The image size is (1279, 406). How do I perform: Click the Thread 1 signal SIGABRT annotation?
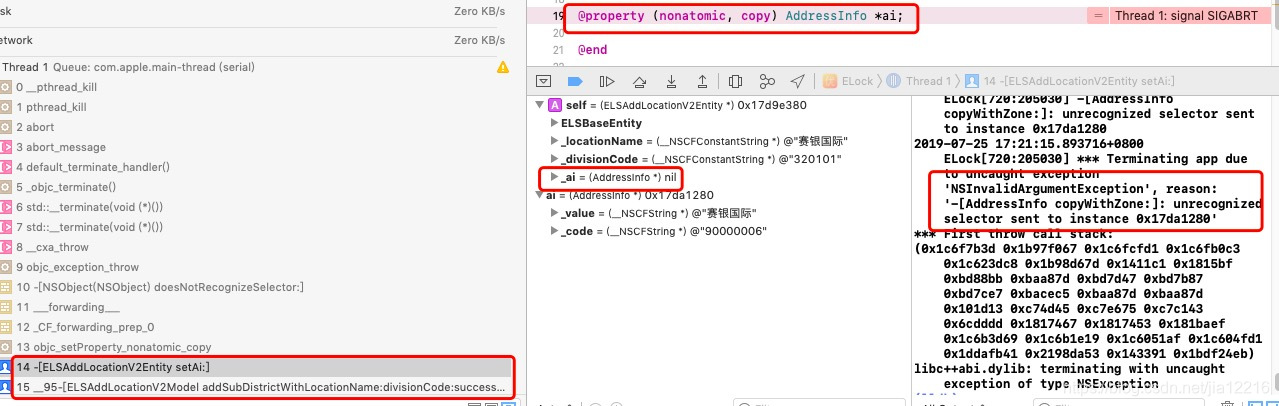click(x=1182, y=15)
